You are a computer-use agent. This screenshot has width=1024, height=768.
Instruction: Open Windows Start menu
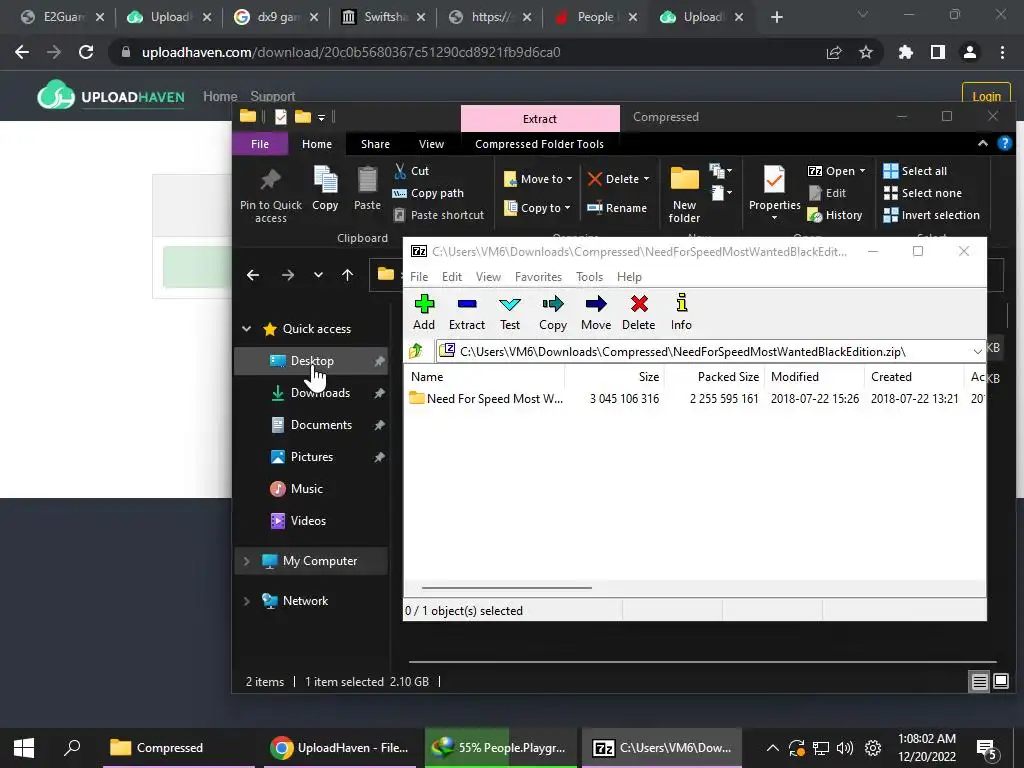pos(24,748)
